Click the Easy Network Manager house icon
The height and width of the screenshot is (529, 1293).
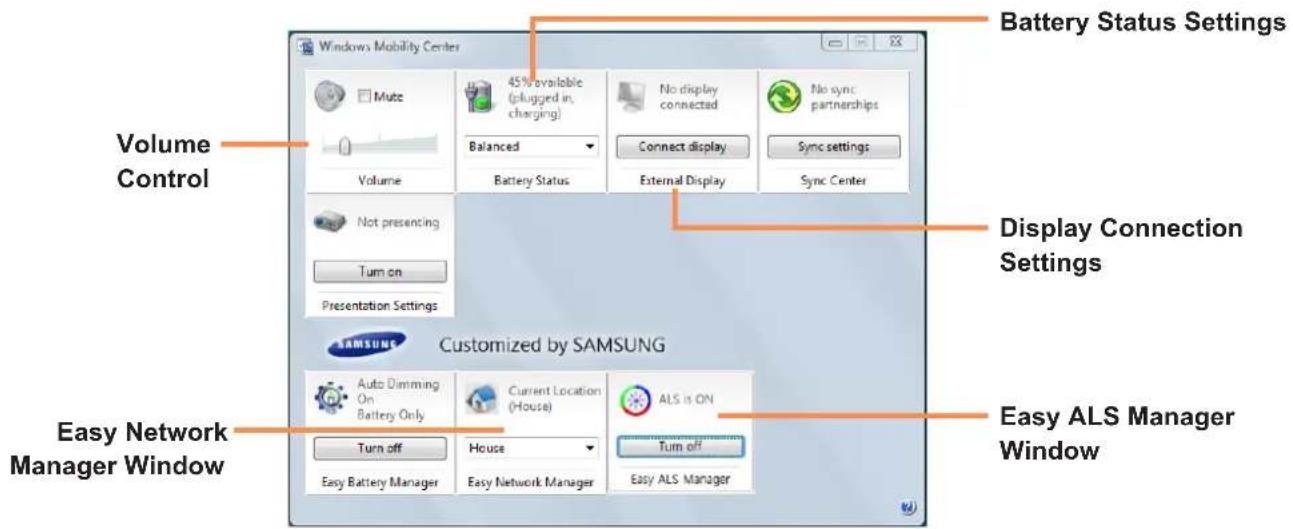(x=481, y=400)
